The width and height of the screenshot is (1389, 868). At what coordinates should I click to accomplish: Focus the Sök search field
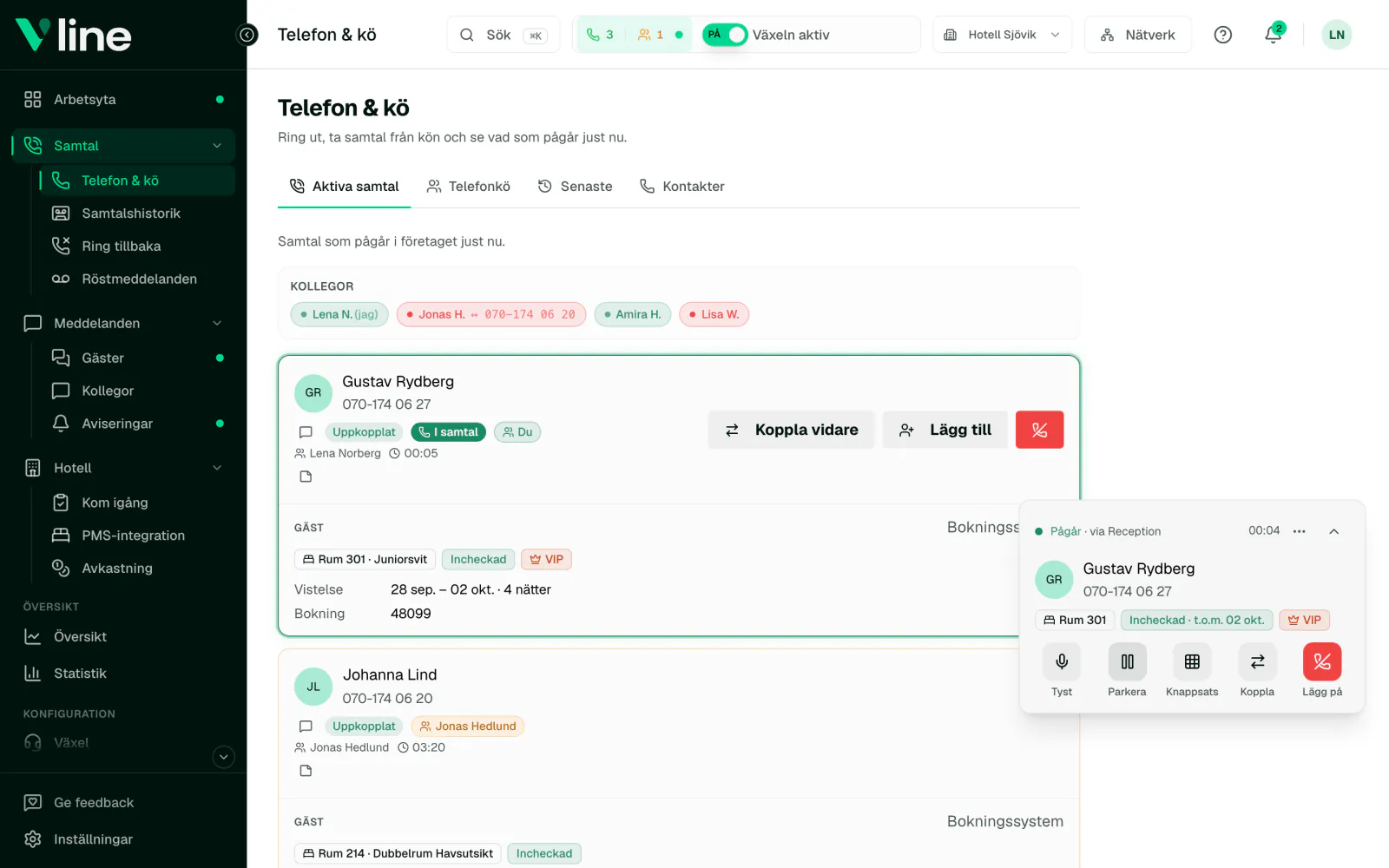(504, 35)
